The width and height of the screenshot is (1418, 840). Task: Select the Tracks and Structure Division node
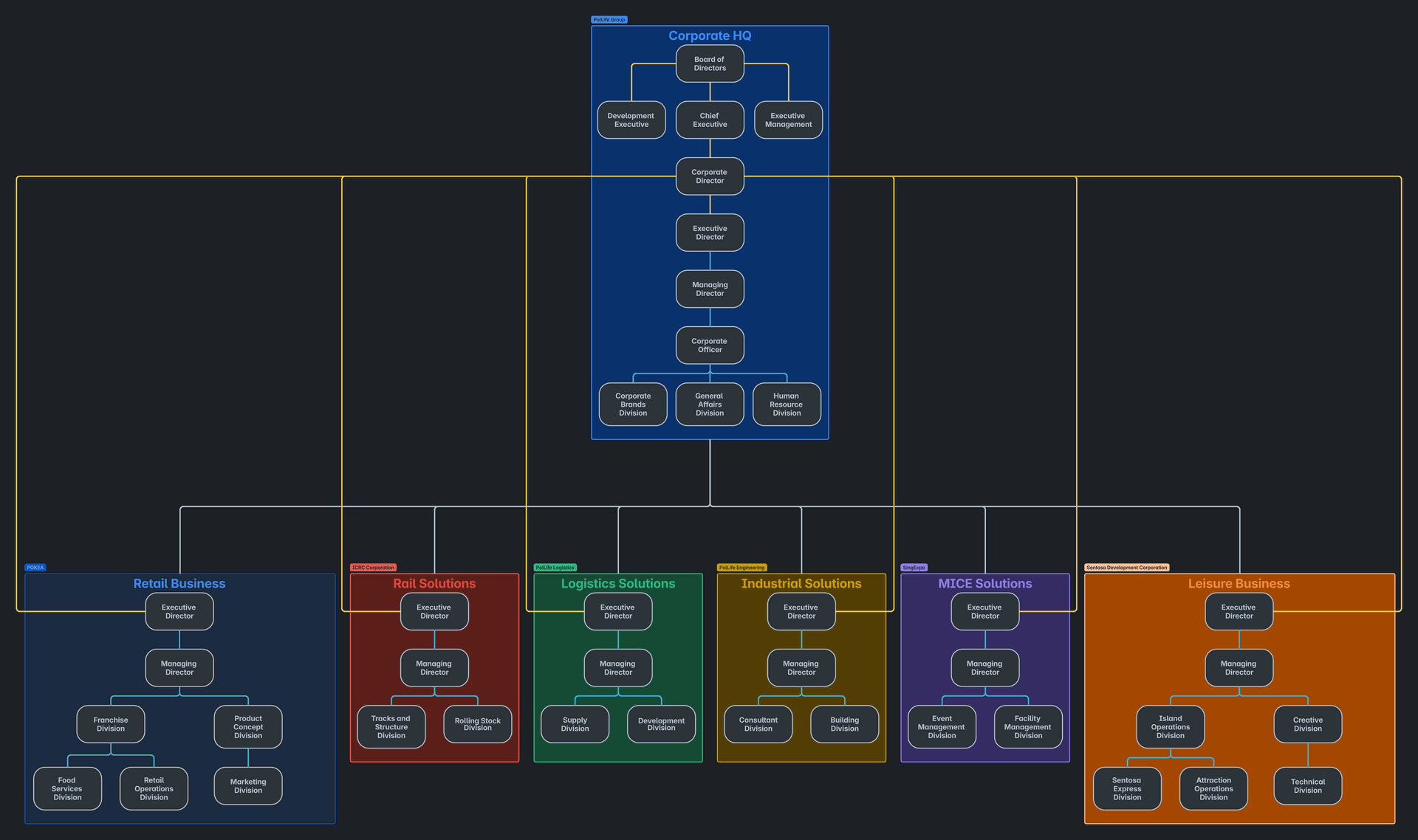coord(391,727)
